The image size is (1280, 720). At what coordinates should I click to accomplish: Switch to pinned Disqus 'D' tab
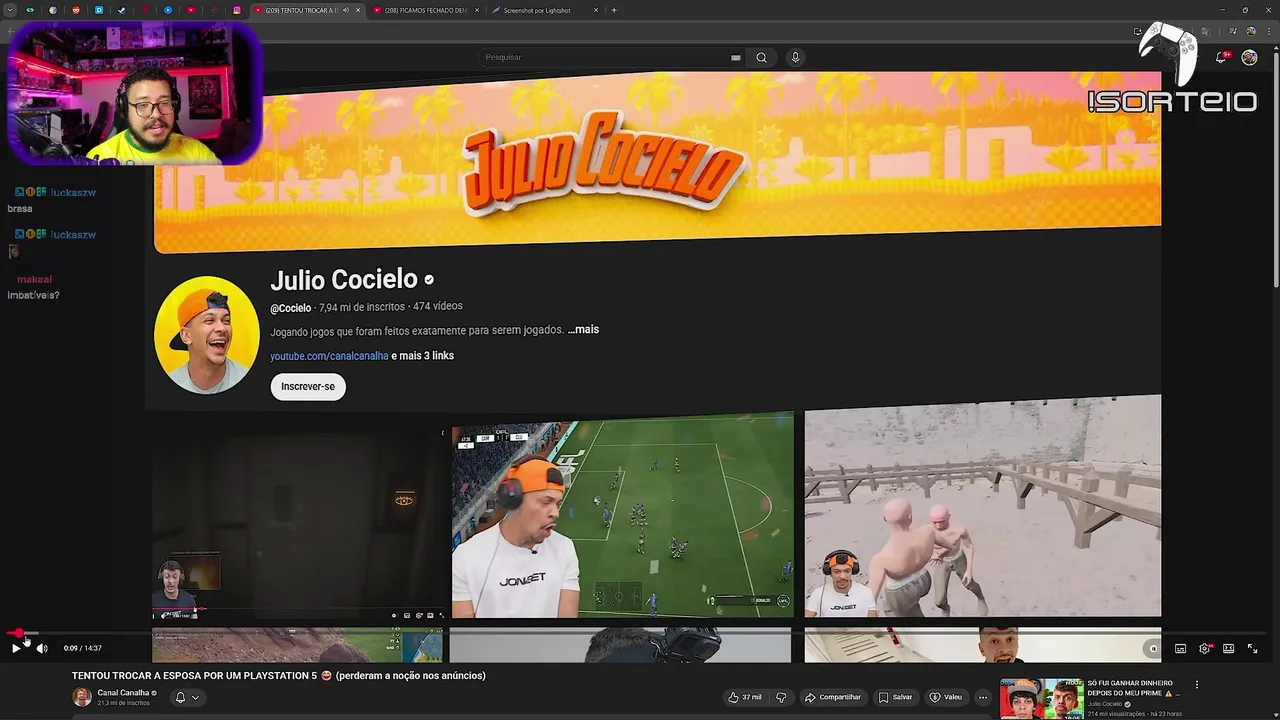(x=99, y=10)
